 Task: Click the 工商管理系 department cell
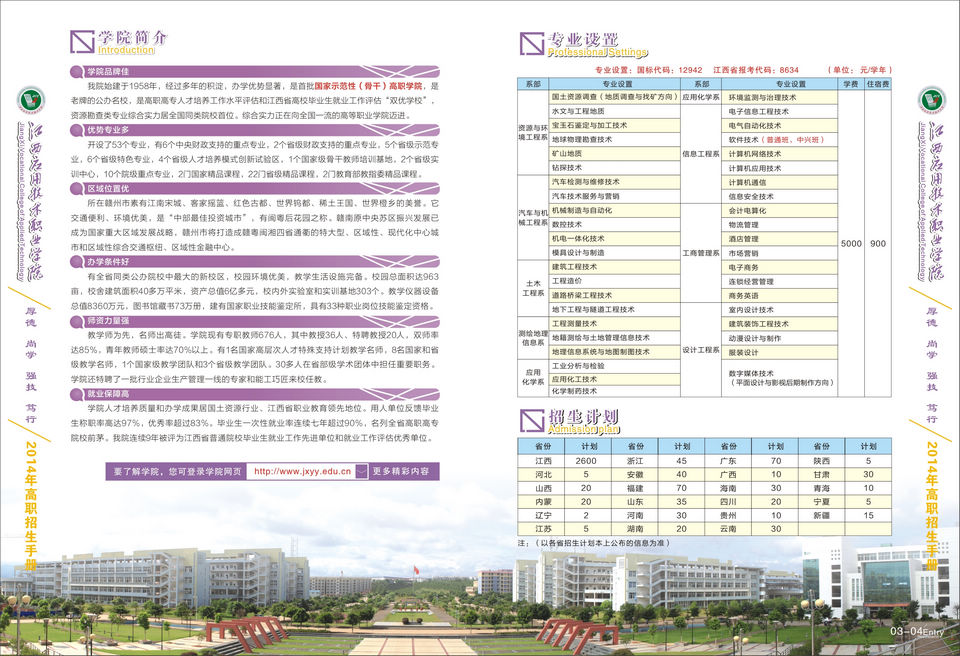(x=701, y=253)
